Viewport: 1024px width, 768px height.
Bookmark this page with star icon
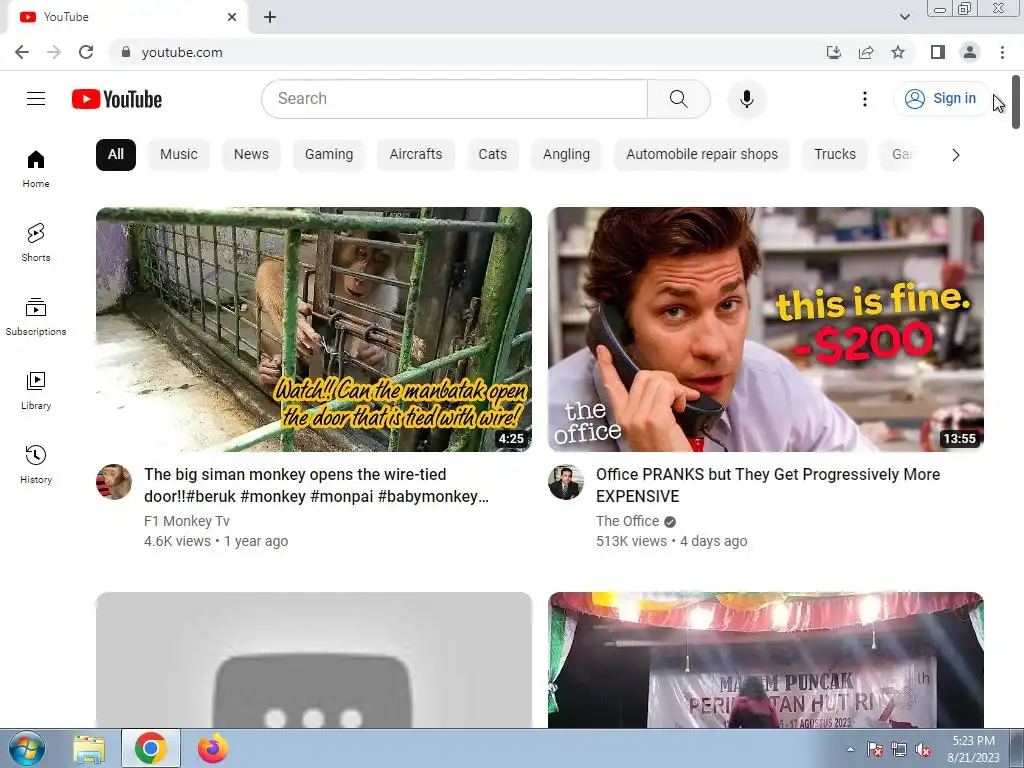898,52
